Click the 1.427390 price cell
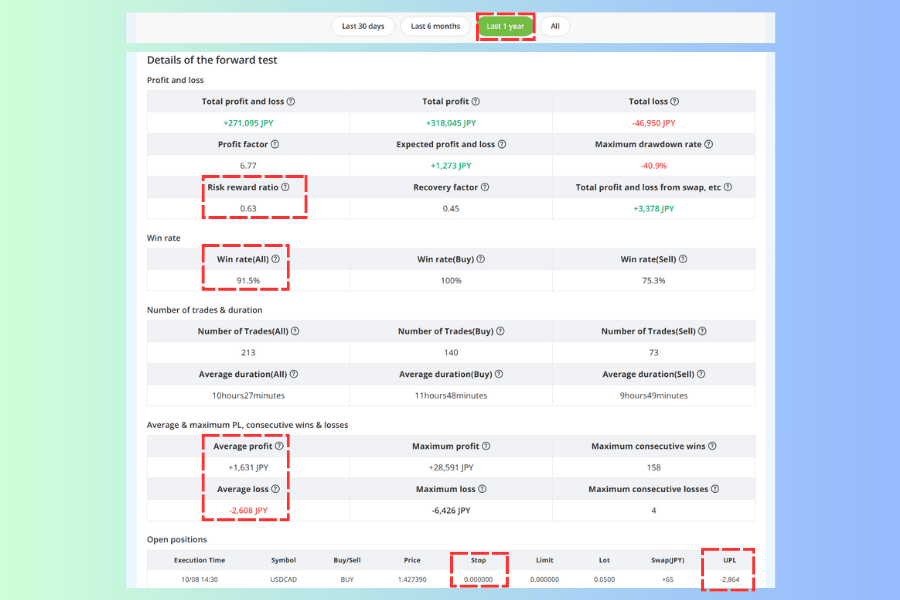This screenshot has width=900, height=600. 412,579
